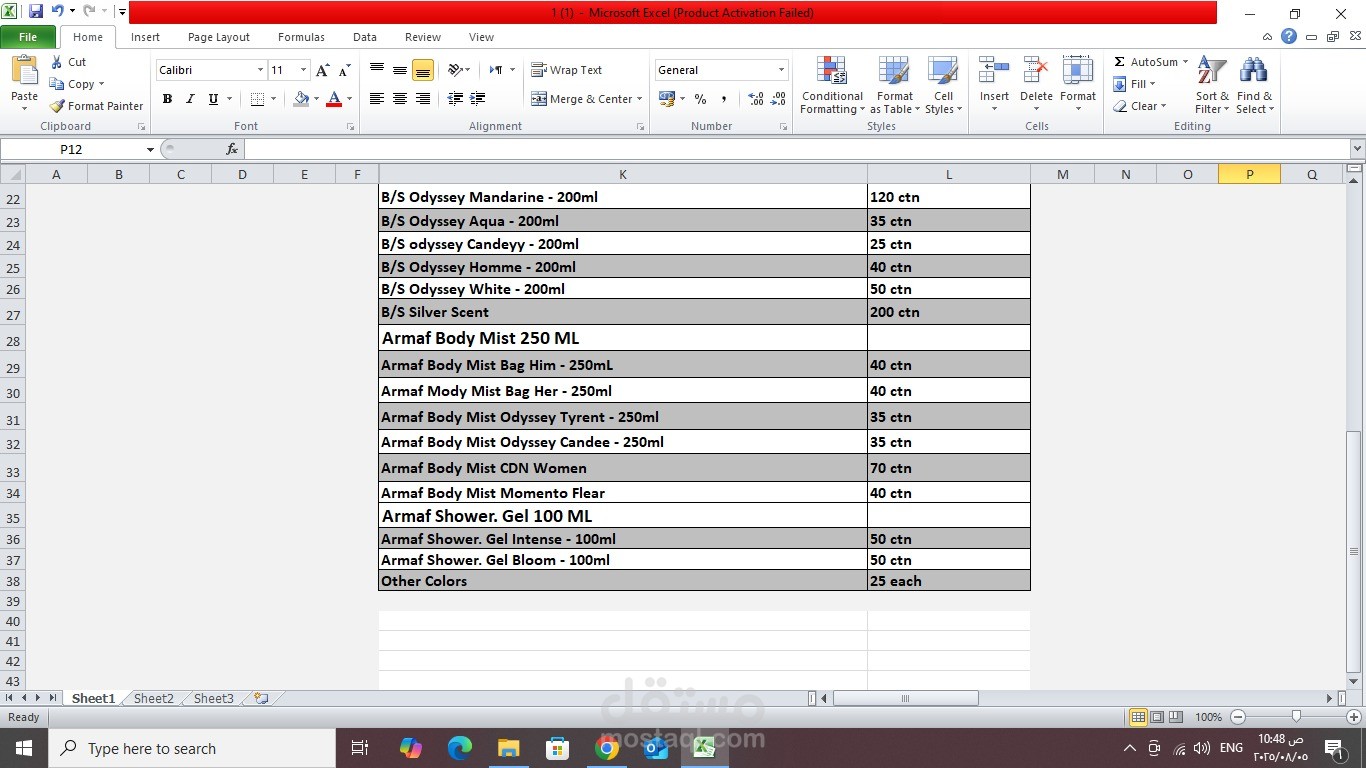Click the Delete cells icon
This screenshot has height=768, width=1366.
[x=1036, y=72]
